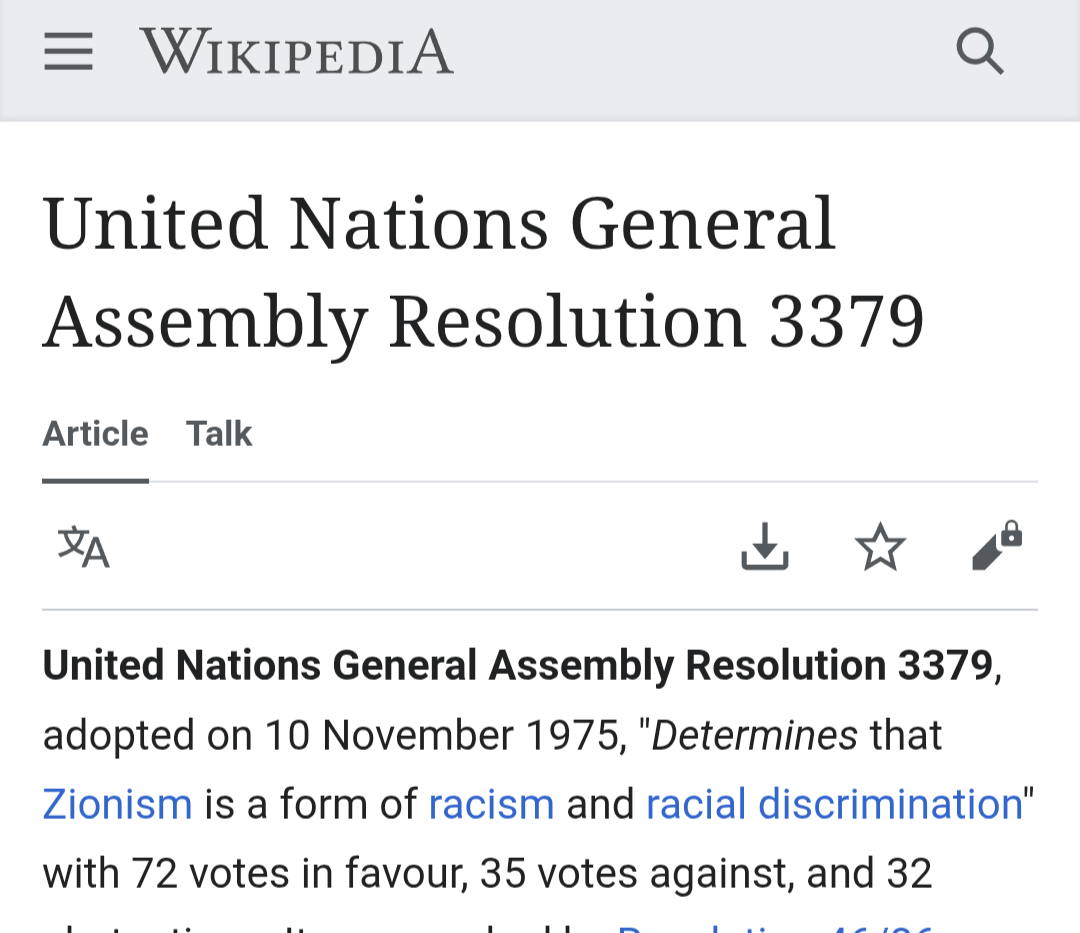Click the locked edit pencil icon
The image size is (1080, 933).
996,545
